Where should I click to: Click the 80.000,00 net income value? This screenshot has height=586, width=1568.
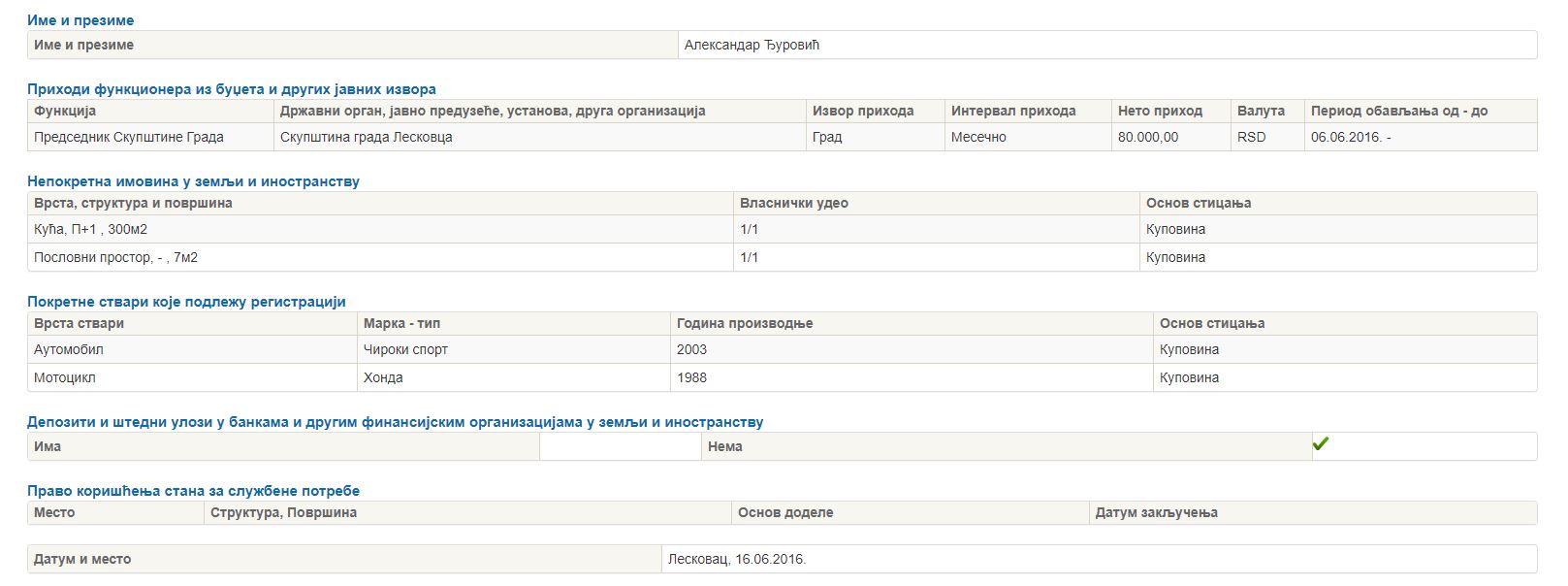pos(1148,138)
